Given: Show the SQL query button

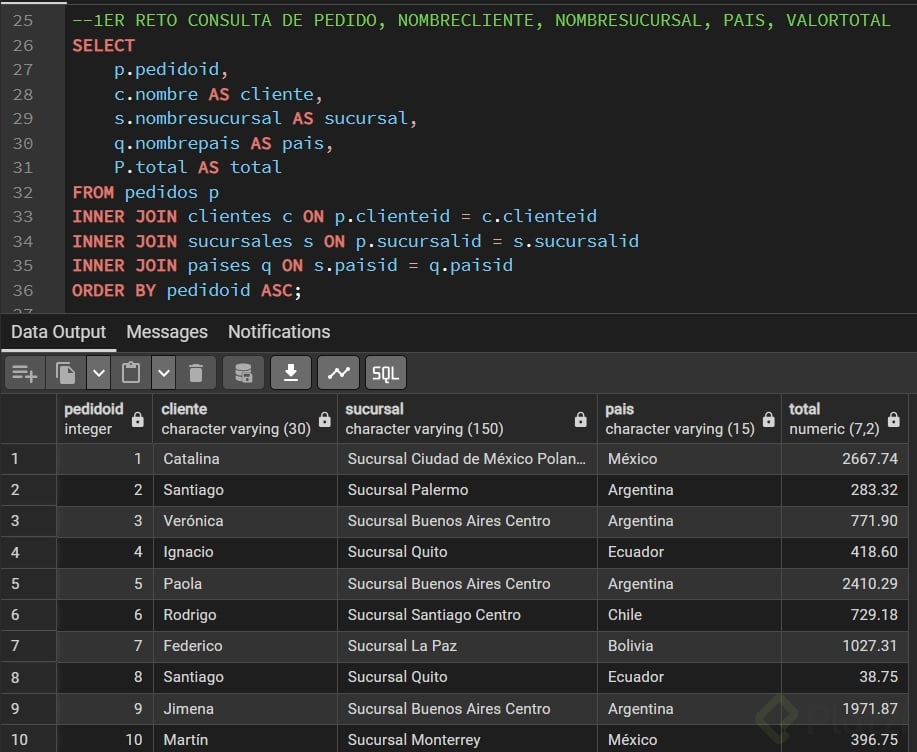Looking at the screenshot, I should click(x=385, y=373).
